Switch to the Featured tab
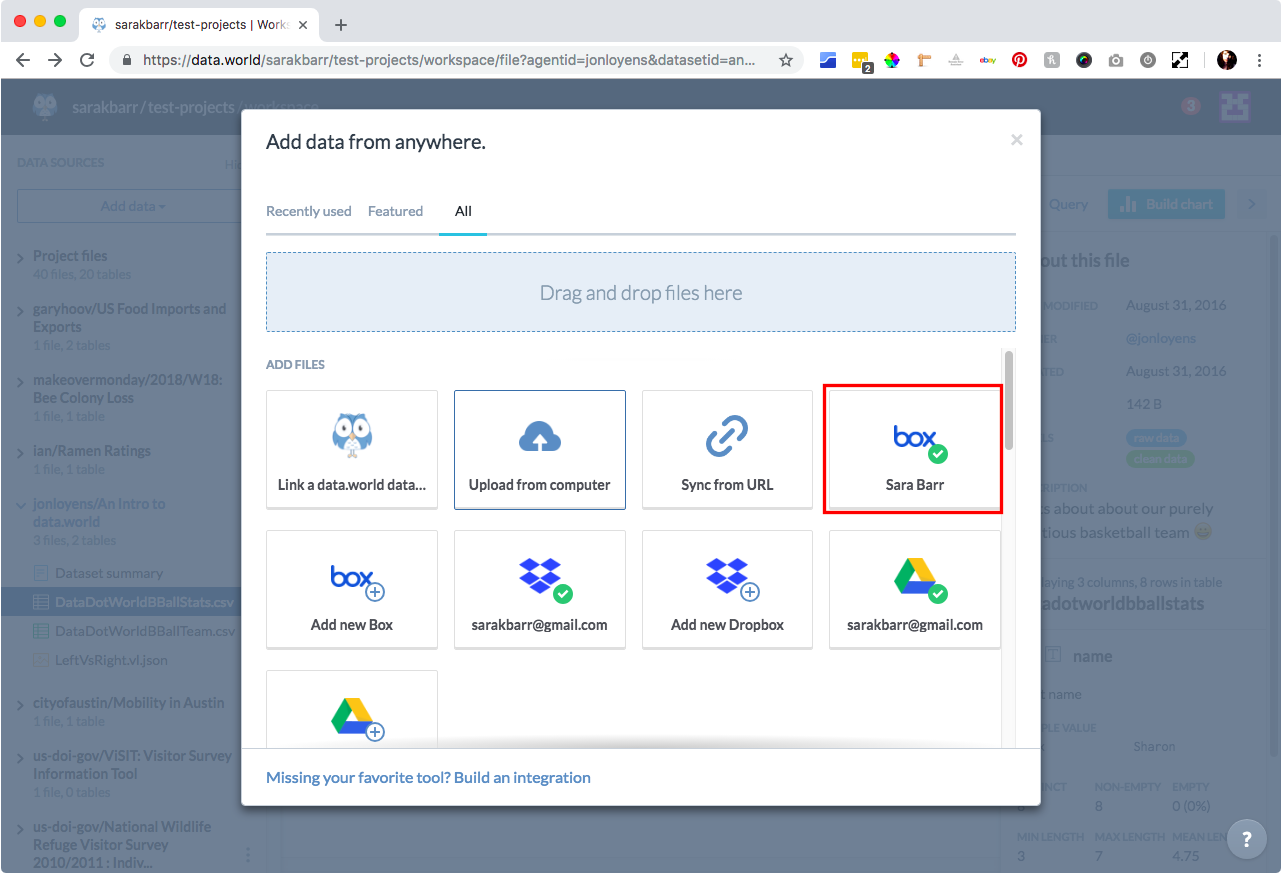Screen dimensions: 1281x874 click(395, 211)
